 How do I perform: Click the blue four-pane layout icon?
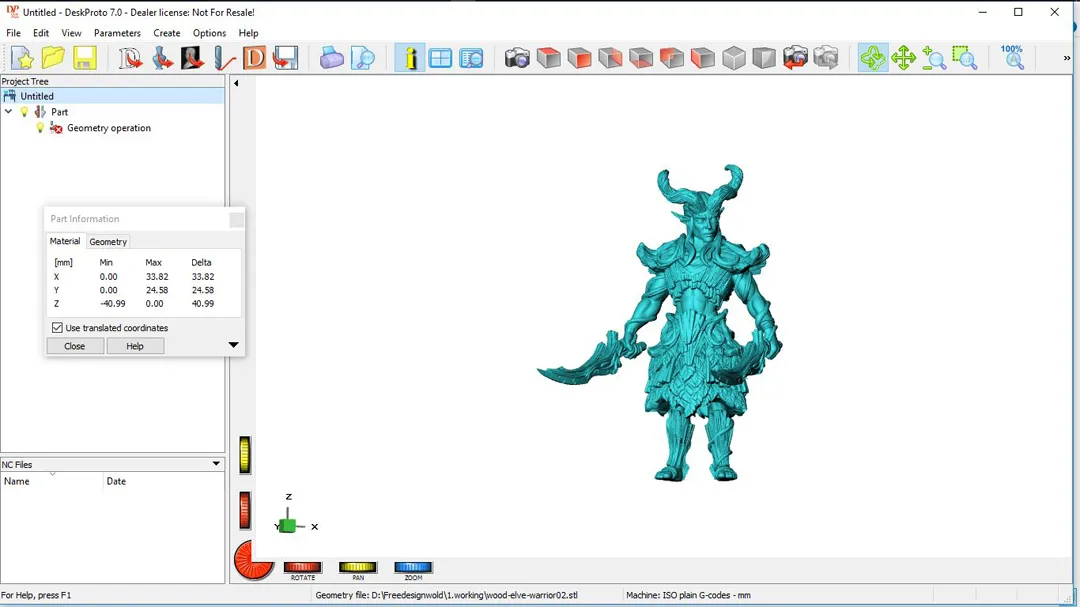440,58
